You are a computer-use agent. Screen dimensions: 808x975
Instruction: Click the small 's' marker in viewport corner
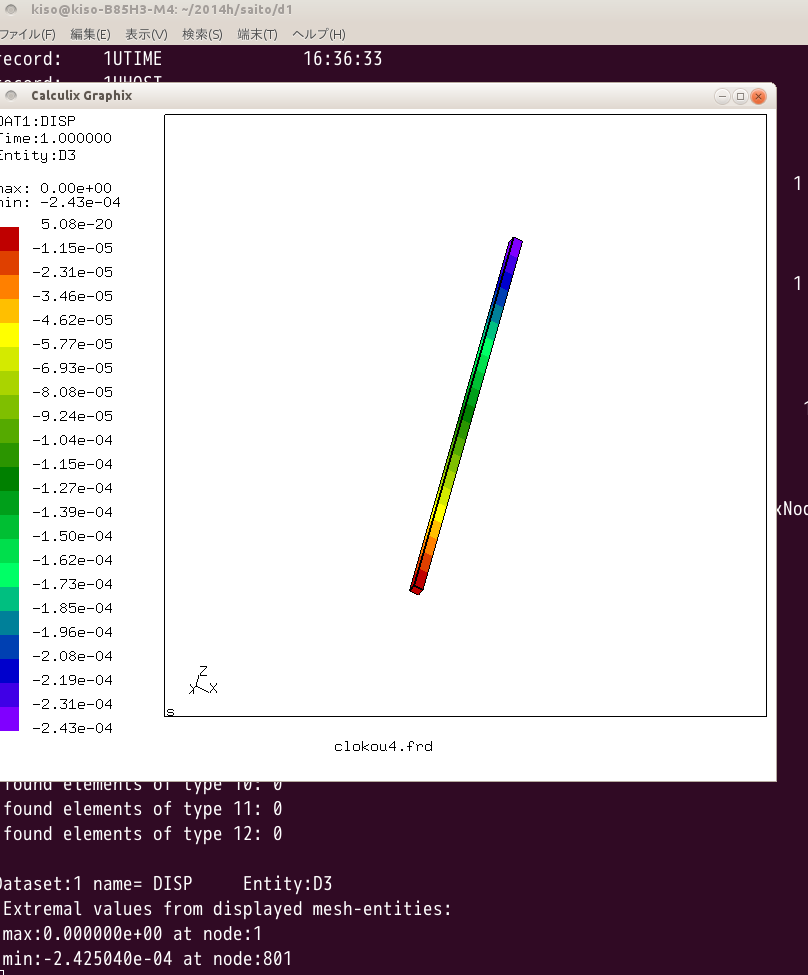pyautogui.click(x=170, y=711)
